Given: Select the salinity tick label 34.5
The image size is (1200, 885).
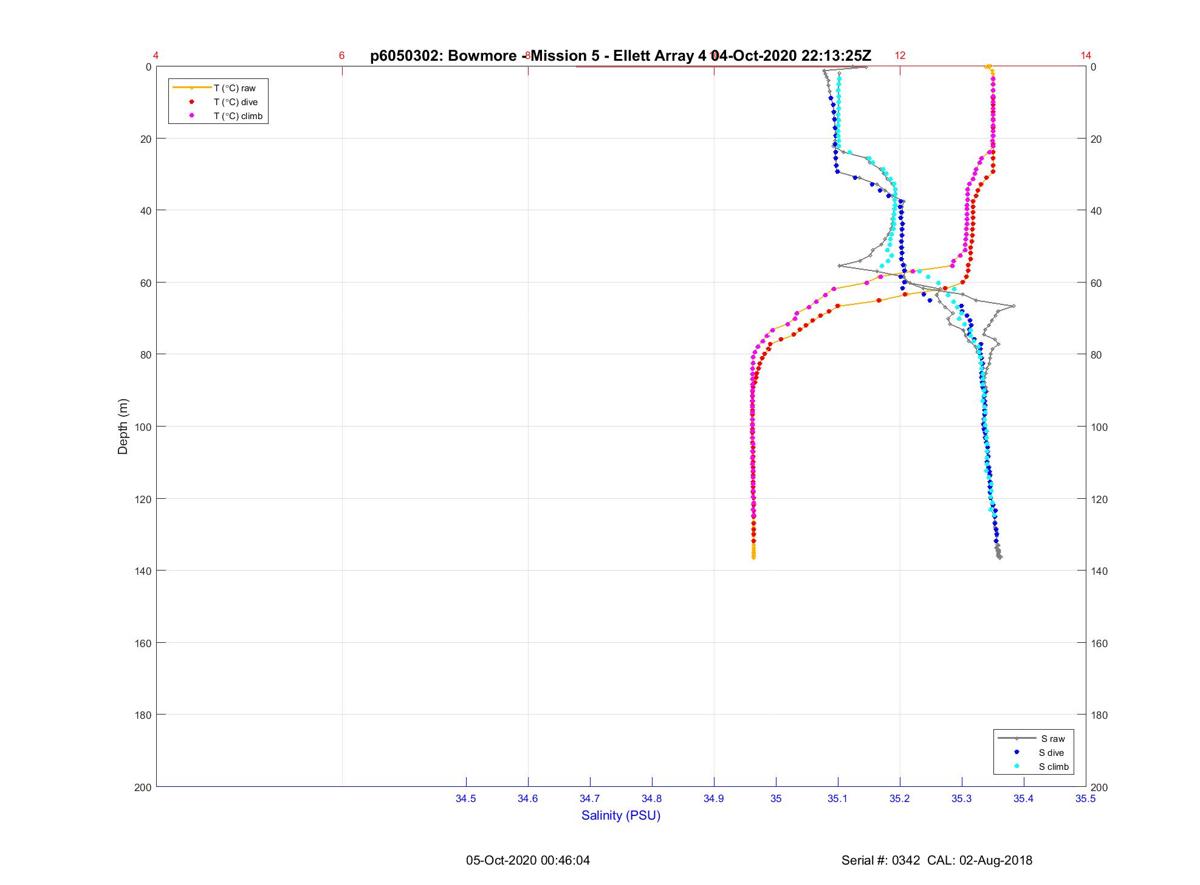Looking at the screenshot, I should coord(466,798).
